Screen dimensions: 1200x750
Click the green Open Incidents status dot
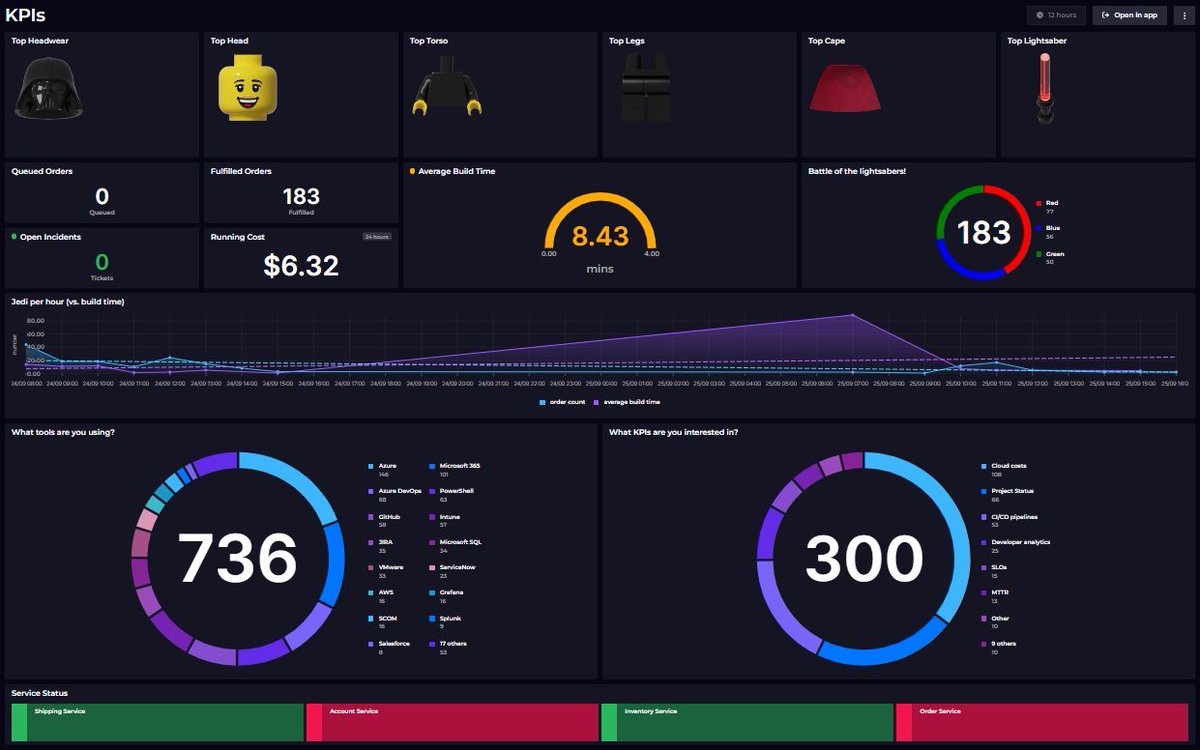click(x=14, y=237)
